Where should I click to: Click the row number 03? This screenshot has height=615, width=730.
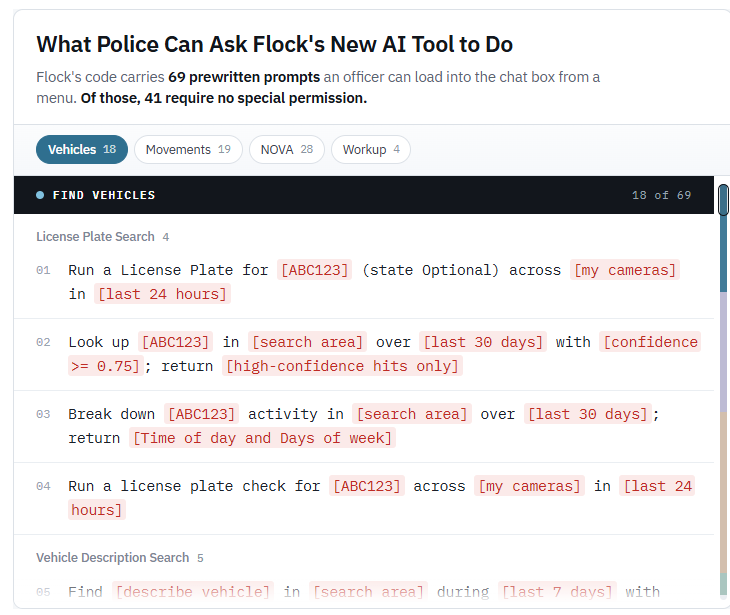pyautogui.click(x=43, y=414)
